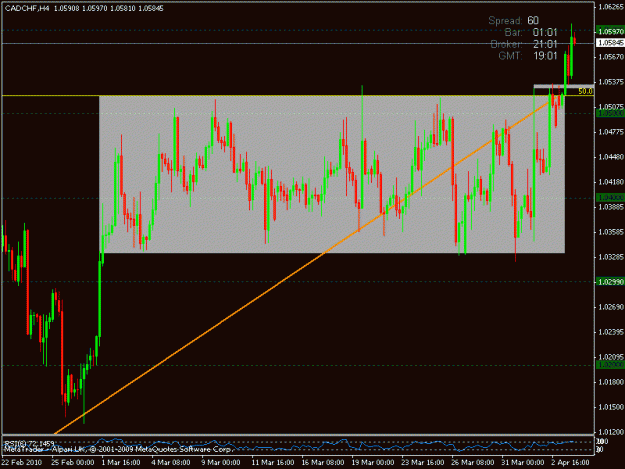Click the 9 Mar 00:00 date label
The image size is (625, 469).
pos(220,462)
